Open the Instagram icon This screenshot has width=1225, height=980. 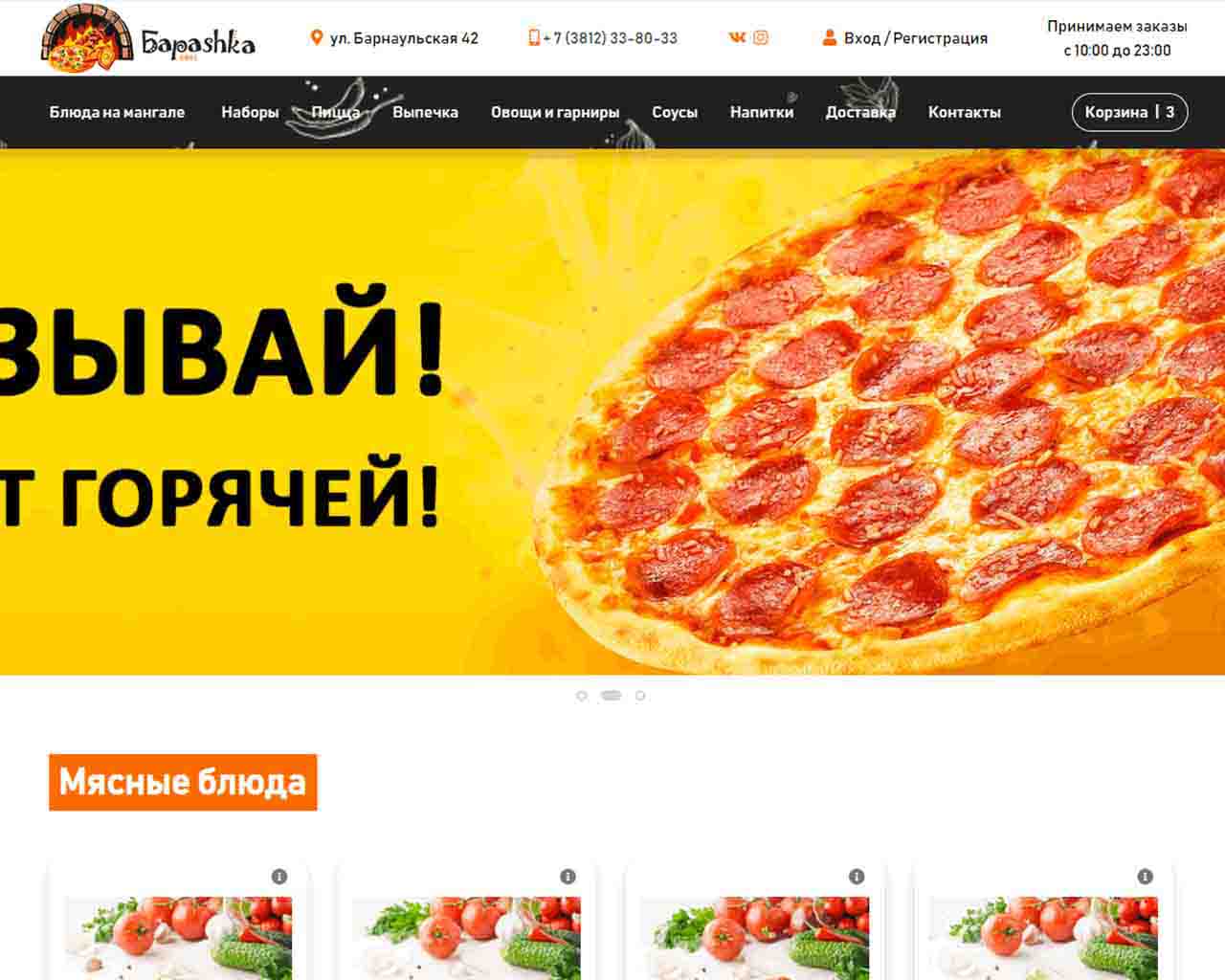click(x=761, y=37)
